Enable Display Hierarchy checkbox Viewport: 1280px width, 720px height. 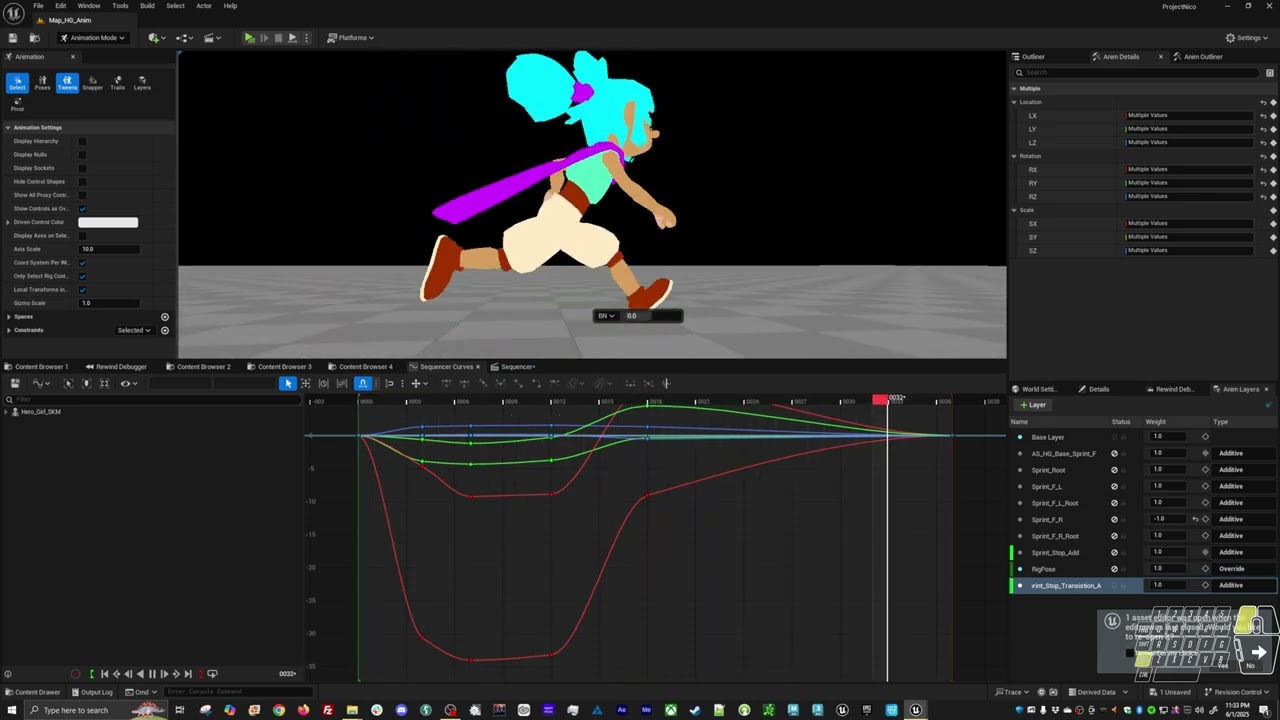coord(82,141)
